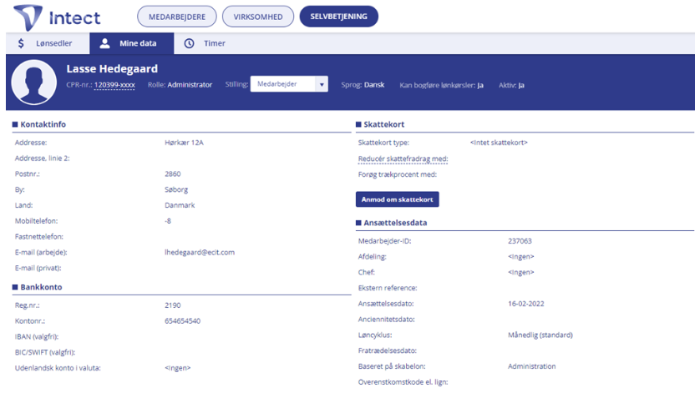
Task: Click the Reducér skattefradrag med label
Action: pyautogui.click(x=403, y=159)
